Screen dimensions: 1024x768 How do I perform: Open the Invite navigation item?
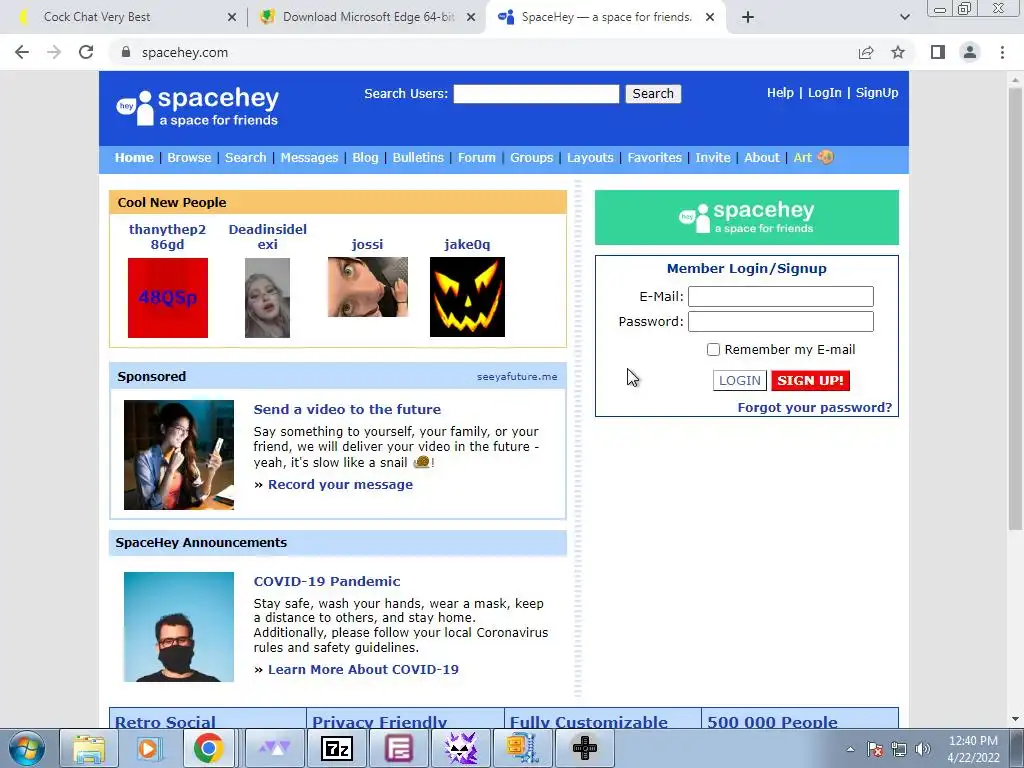[712, 157]
